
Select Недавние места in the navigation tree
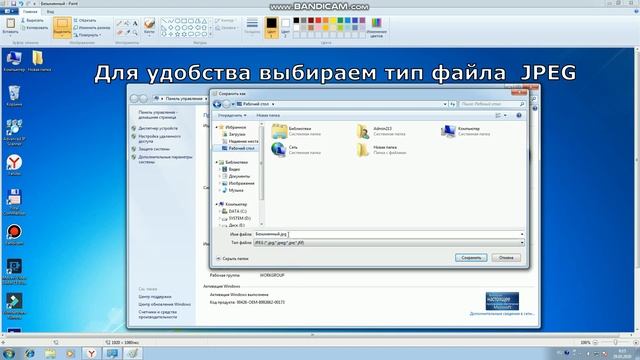240,141
